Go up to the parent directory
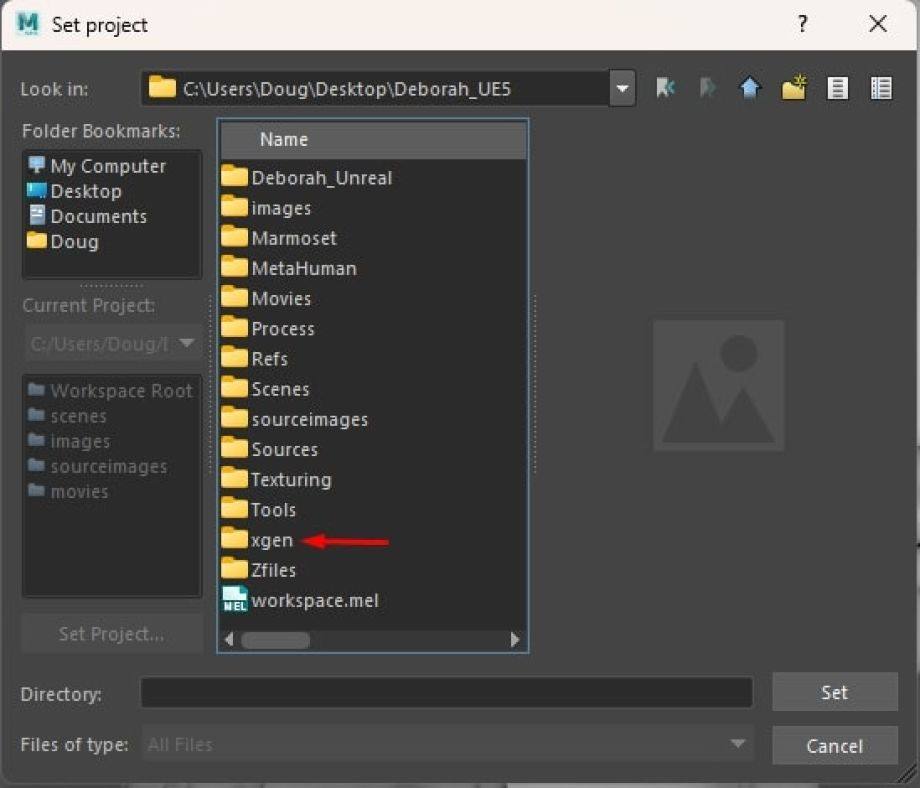Screen dimensions: 920x788 750,88
